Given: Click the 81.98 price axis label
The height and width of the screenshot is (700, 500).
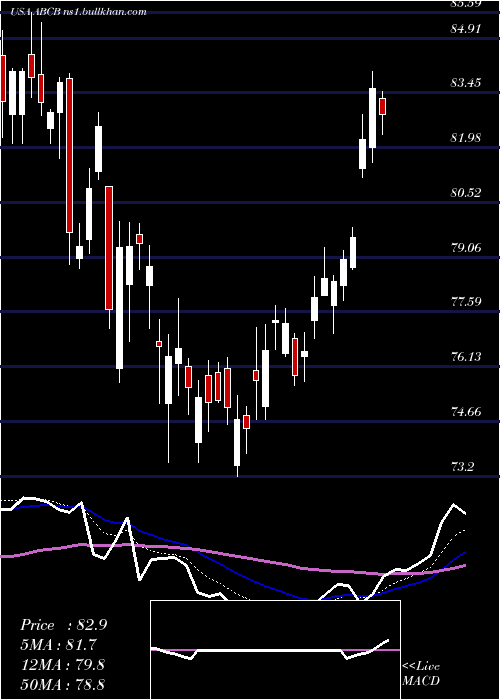Looking at the screenshot, I should coord(466,138).
